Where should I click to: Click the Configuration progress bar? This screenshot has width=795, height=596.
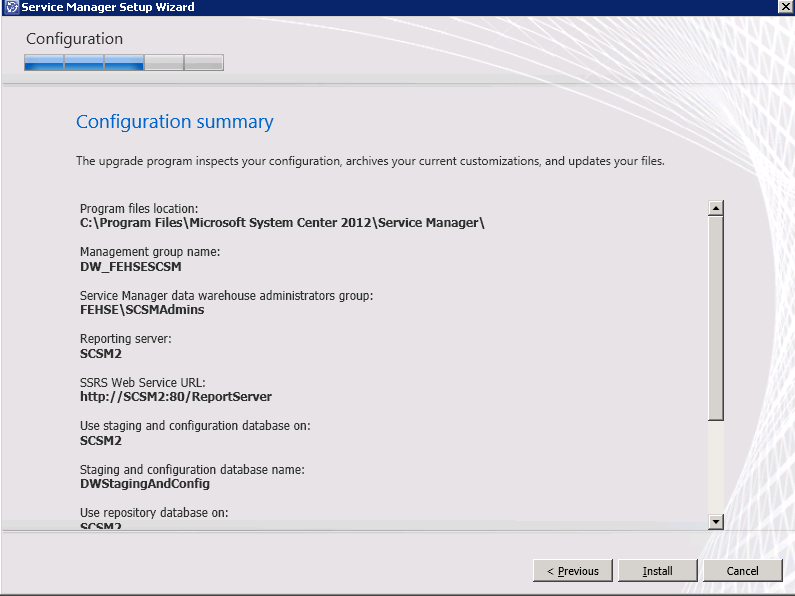(x=124, y=62)
